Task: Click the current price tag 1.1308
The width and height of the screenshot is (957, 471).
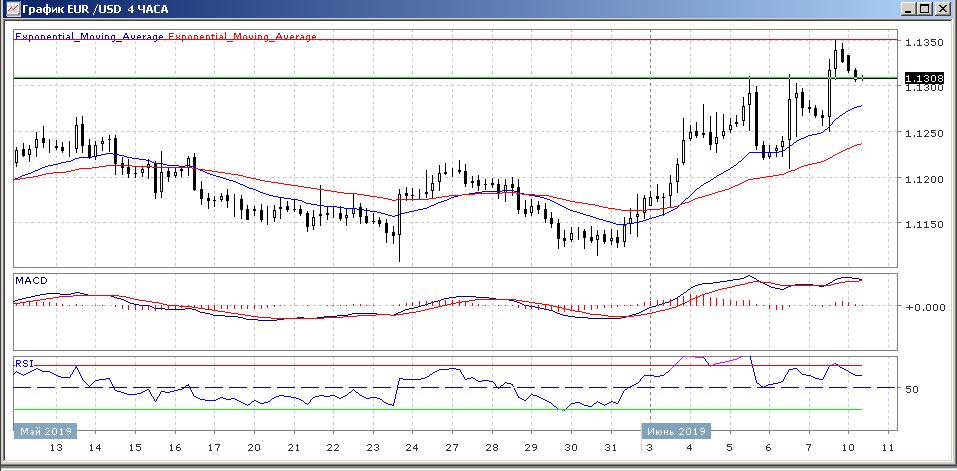Action: (920, 79)
